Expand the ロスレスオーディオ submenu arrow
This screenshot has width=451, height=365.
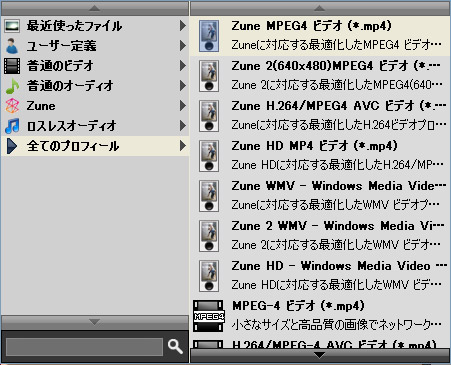[183, 126]
